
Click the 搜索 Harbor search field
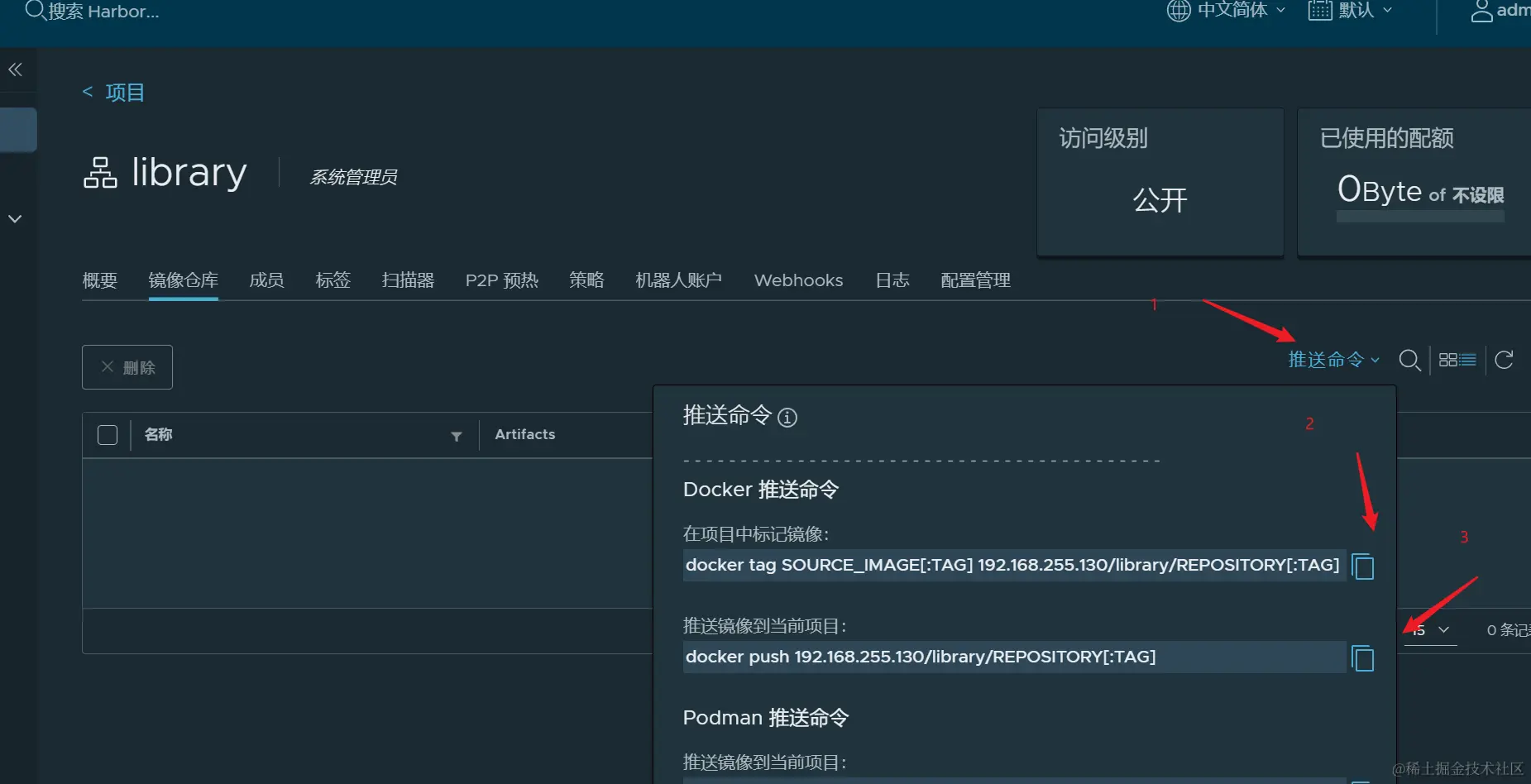(104, 12)
